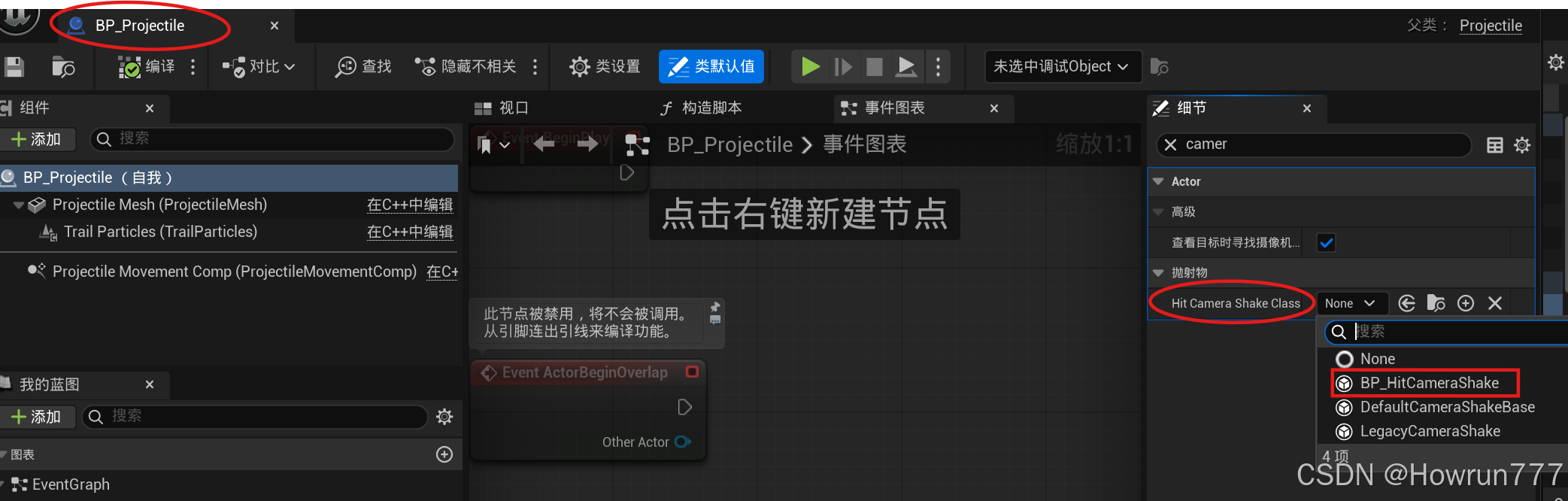The height and width of the screenshot is (501, 1568).
Task: Open details view options gear
Action: tap(1522, 145)
